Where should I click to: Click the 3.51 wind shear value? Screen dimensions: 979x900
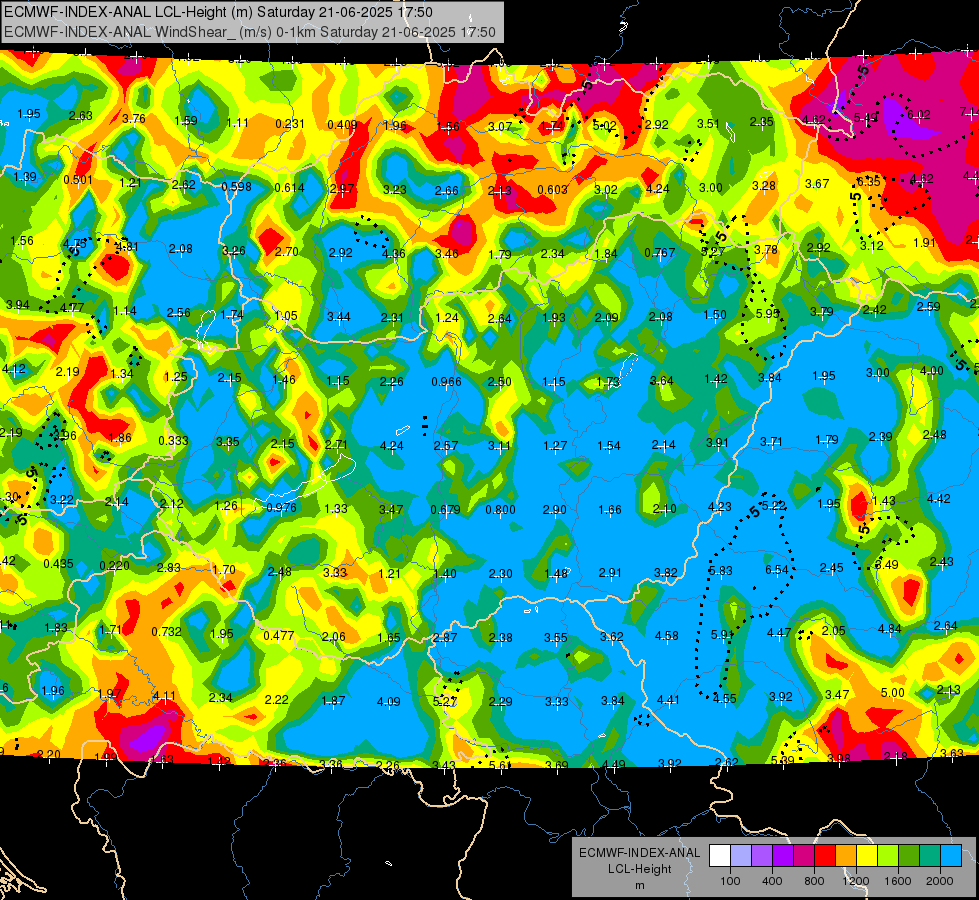(x=709, y=123)
